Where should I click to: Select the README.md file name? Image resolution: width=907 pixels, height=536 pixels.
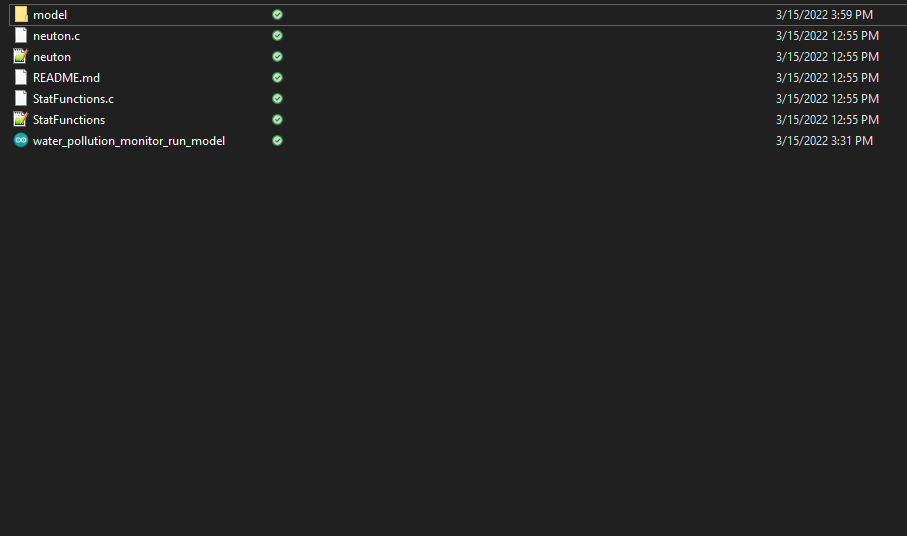[66, 78]
